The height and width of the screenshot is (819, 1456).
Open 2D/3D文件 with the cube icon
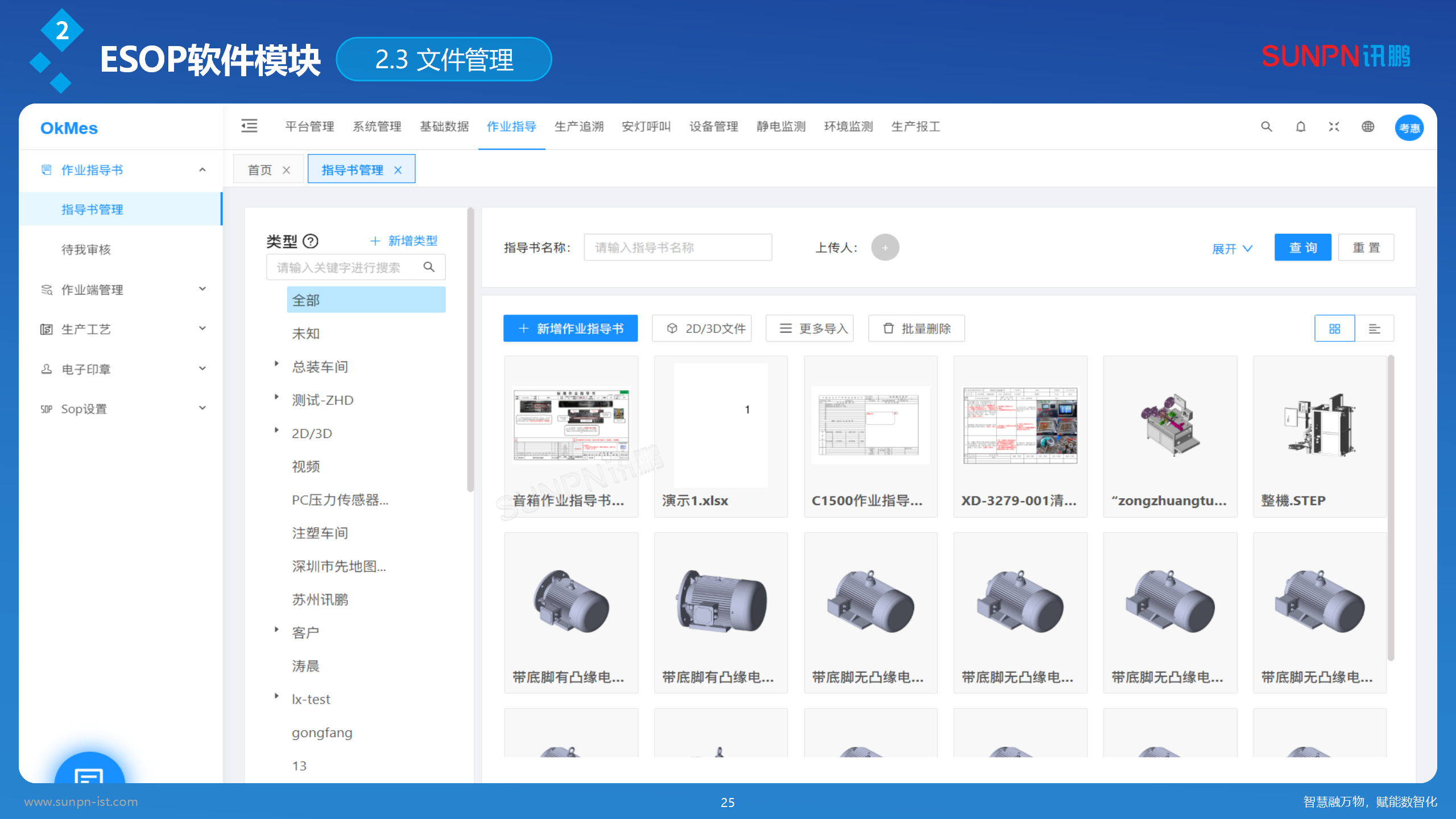(x=701, y=328)
